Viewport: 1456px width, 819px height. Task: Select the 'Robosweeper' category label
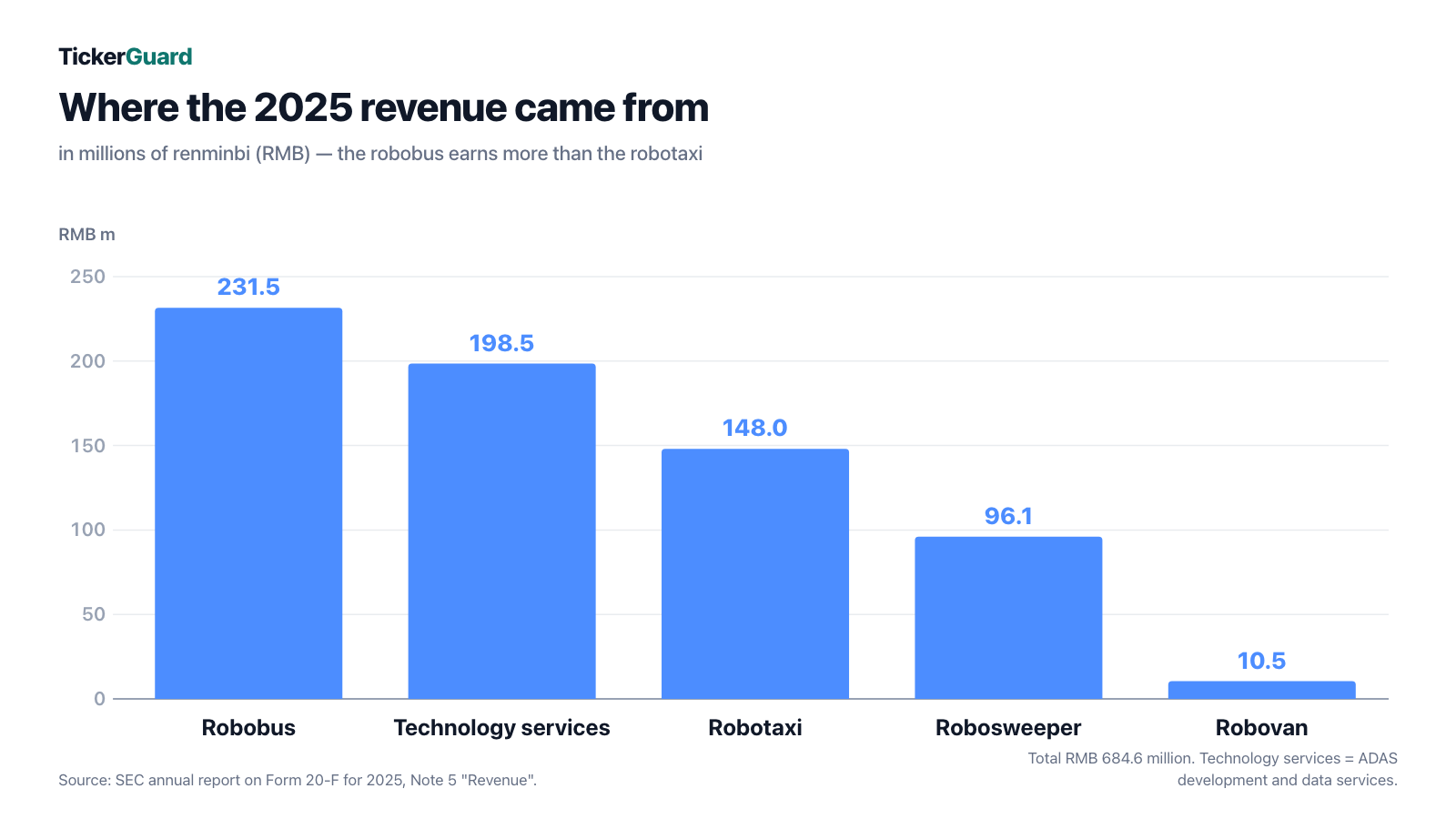[x=1008, y=728]
